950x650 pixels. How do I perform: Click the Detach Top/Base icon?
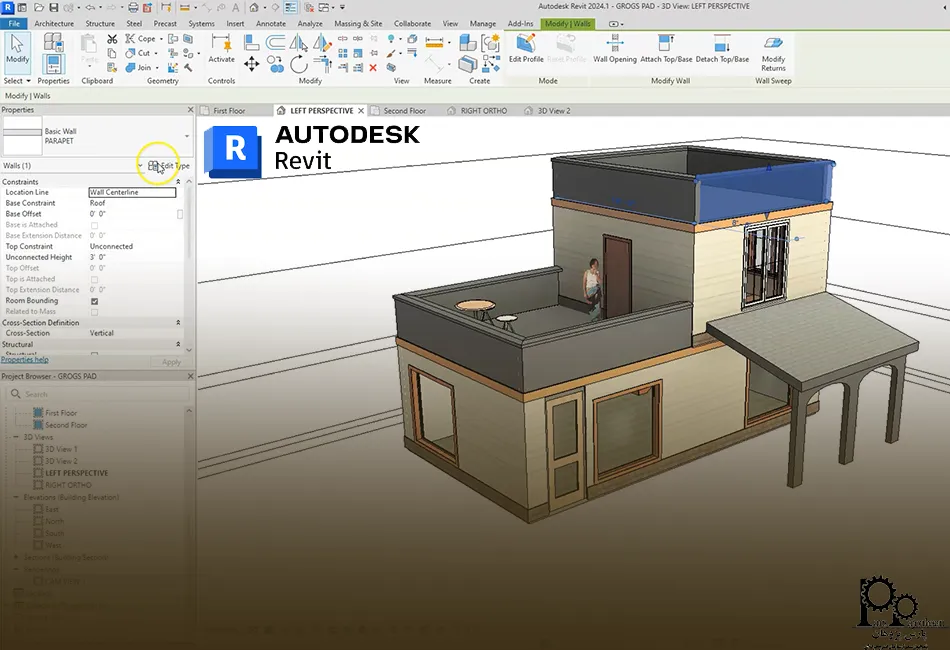722,47
